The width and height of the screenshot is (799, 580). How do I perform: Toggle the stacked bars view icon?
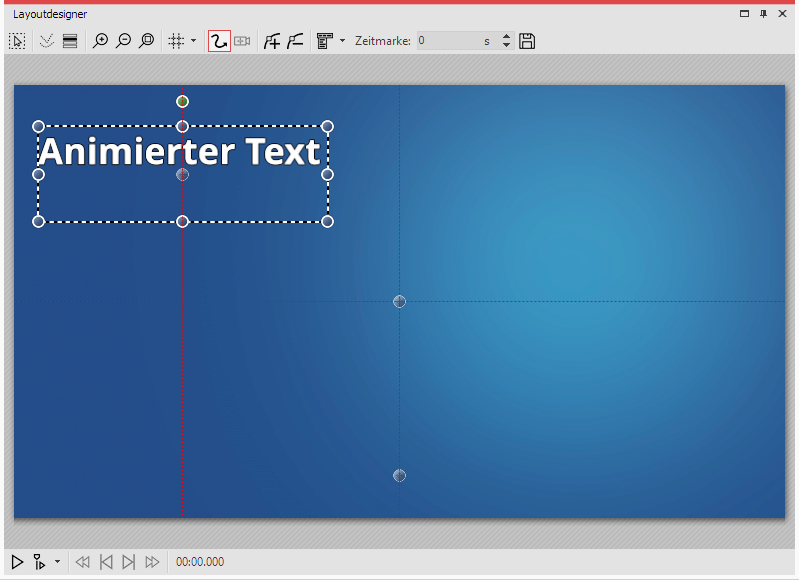pos(70,41)
